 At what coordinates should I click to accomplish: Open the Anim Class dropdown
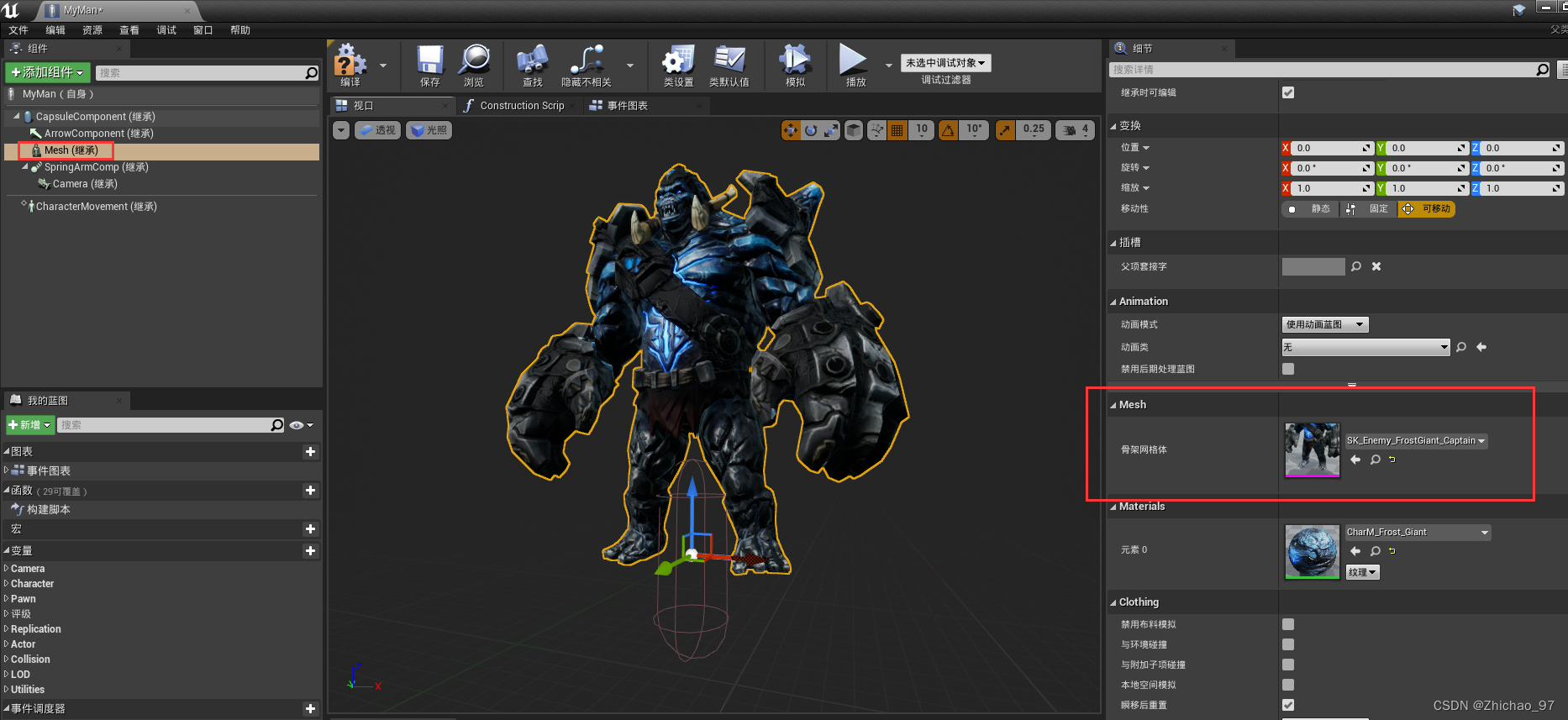tap(1365, 347)
